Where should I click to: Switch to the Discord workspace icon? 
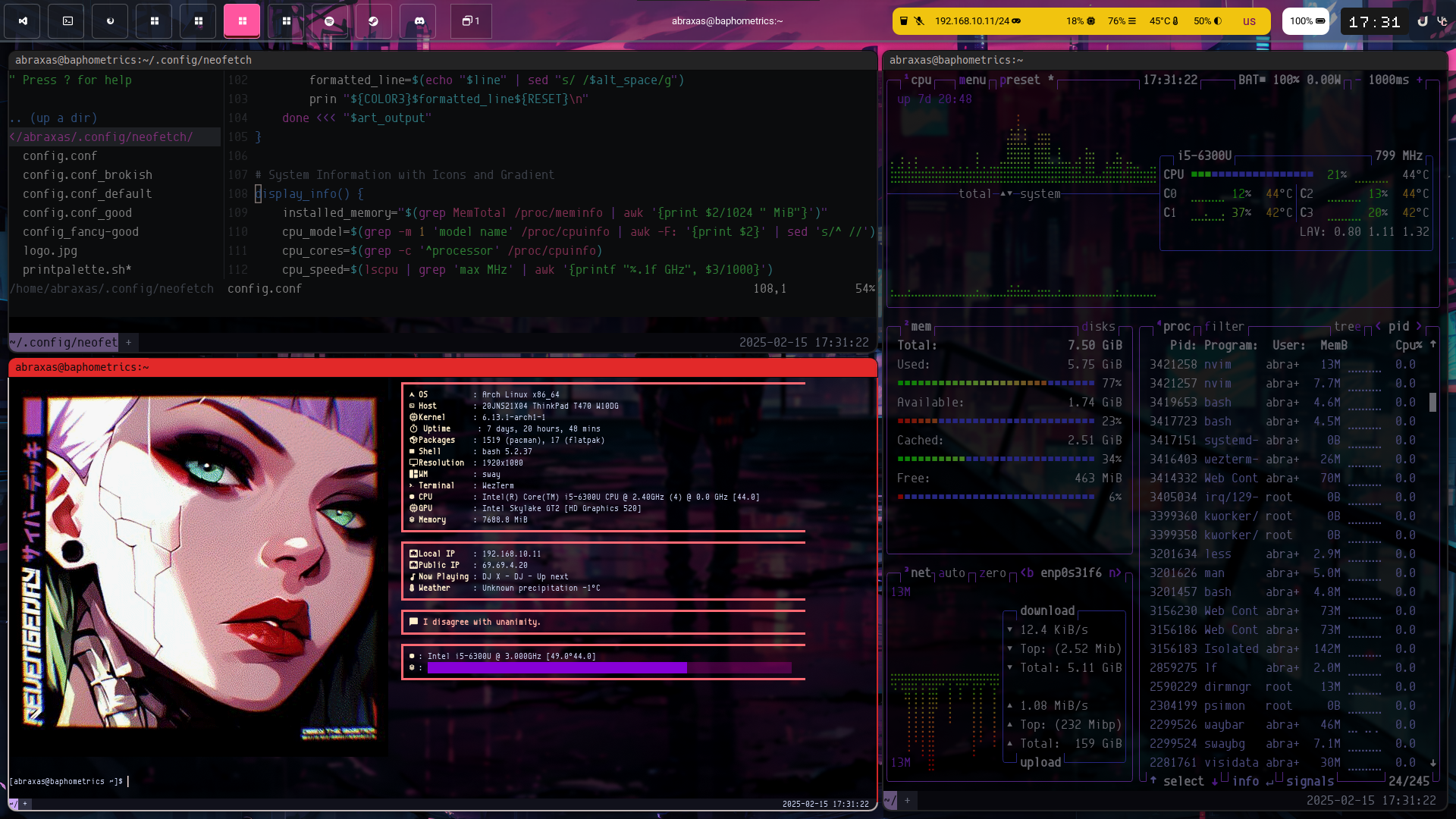click(418, 21)
